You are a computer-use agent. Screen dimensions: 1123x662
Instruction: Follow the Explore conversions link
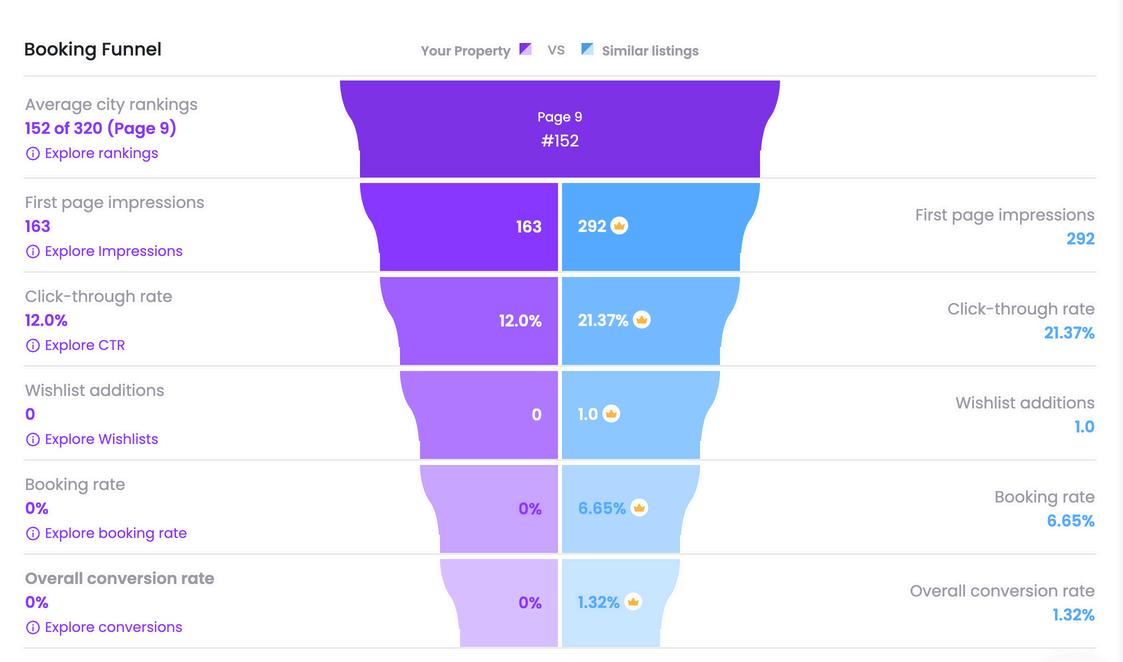pyautogui.click(x=113, y=628)
